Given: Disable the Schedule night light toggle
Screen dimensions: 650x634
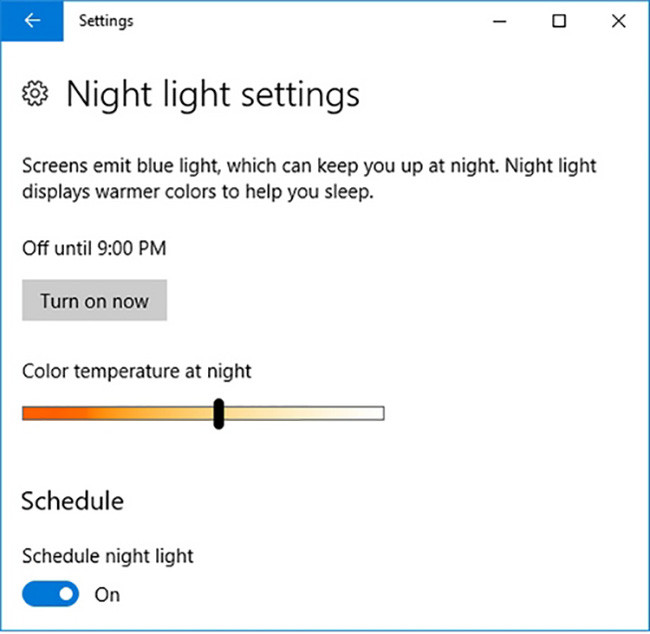Looking at the screenshot, I should 50,595.
